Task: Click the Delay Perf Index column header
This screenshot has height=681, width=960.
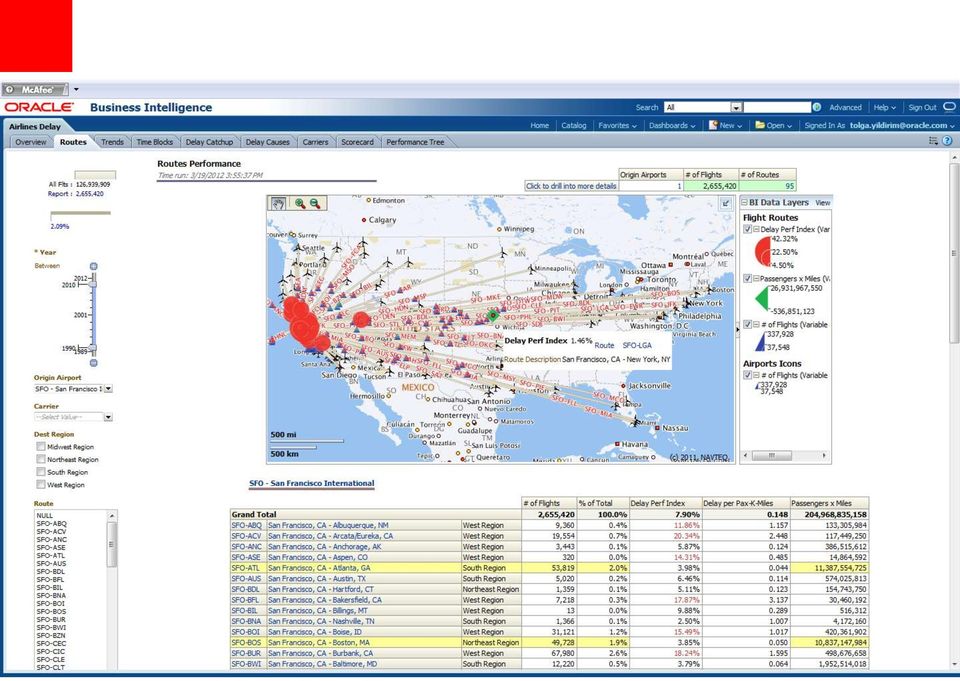Action: tap(666, 503)
